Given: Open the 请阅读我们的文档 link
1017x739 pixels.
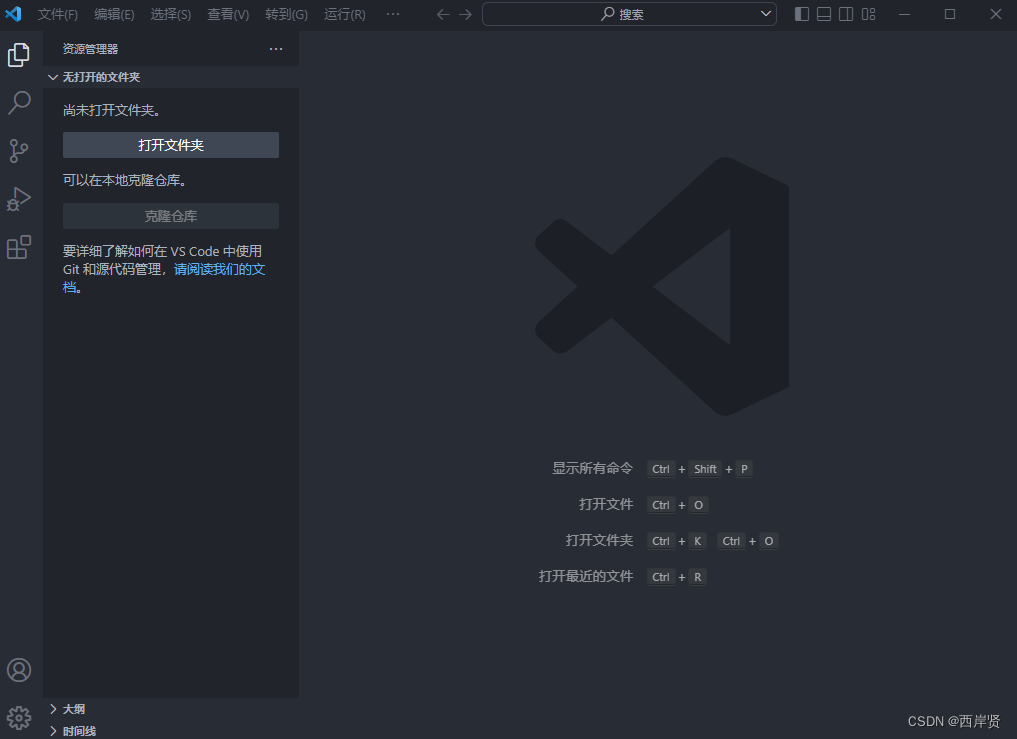Looking at the screenshot, I should click(x=219, y=269).
